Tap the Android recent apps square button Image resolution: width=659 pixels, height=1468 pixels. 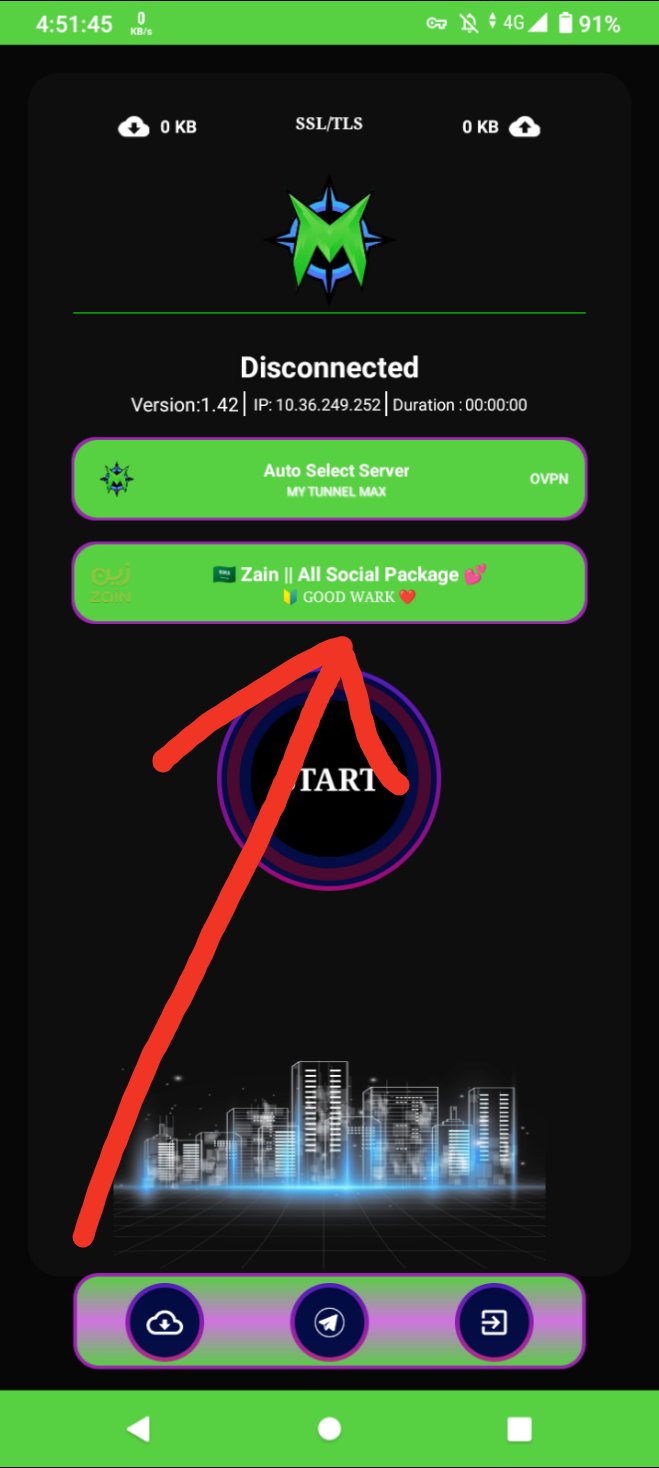(x=519, y=1429)
